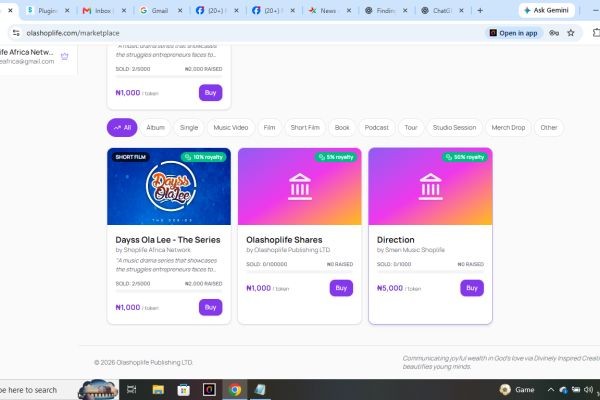Click the Open in app button

tap(514, 33)
